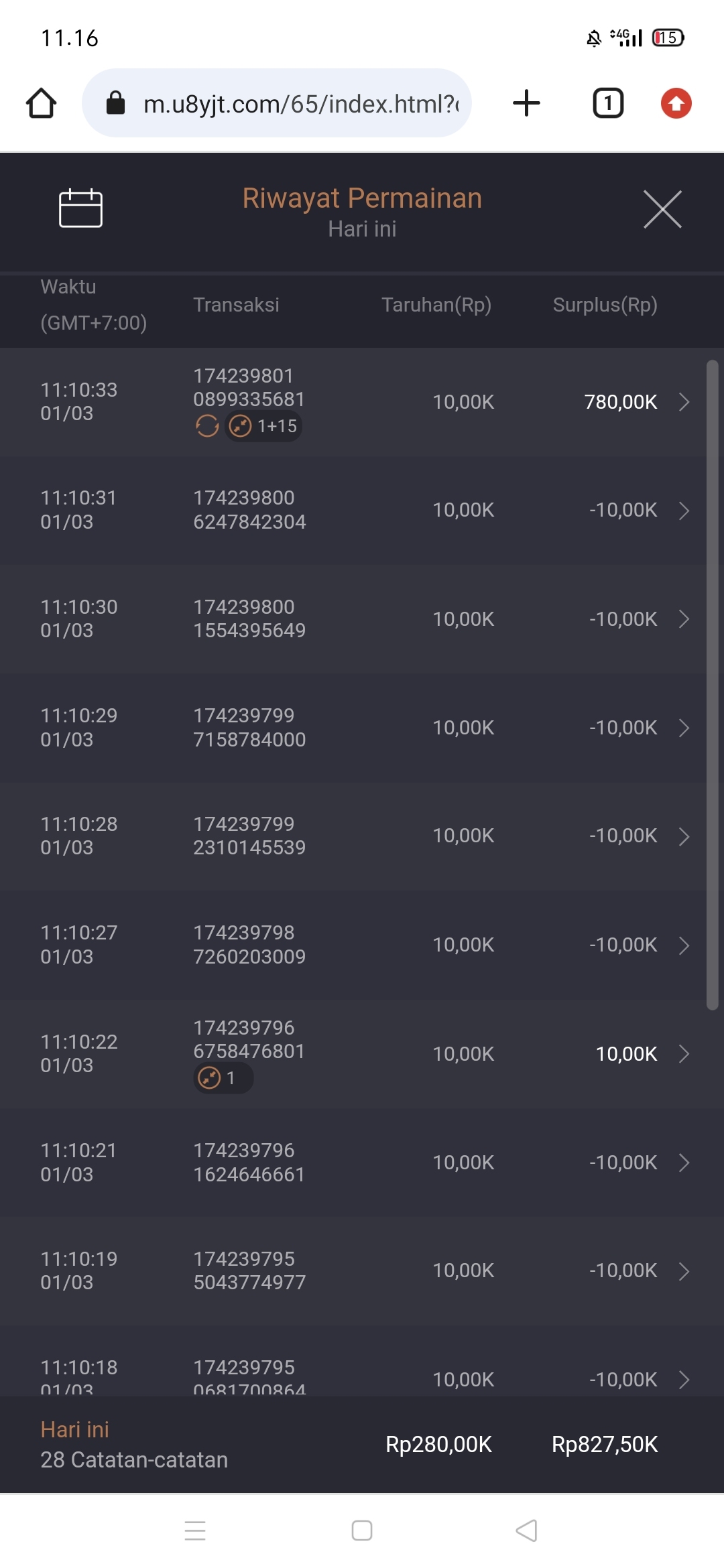Close the Riwayat Permainan panel
Image resolution: width=724 pixels, height=1568 pixels.
pyautogui.click(x=662, y=209)
